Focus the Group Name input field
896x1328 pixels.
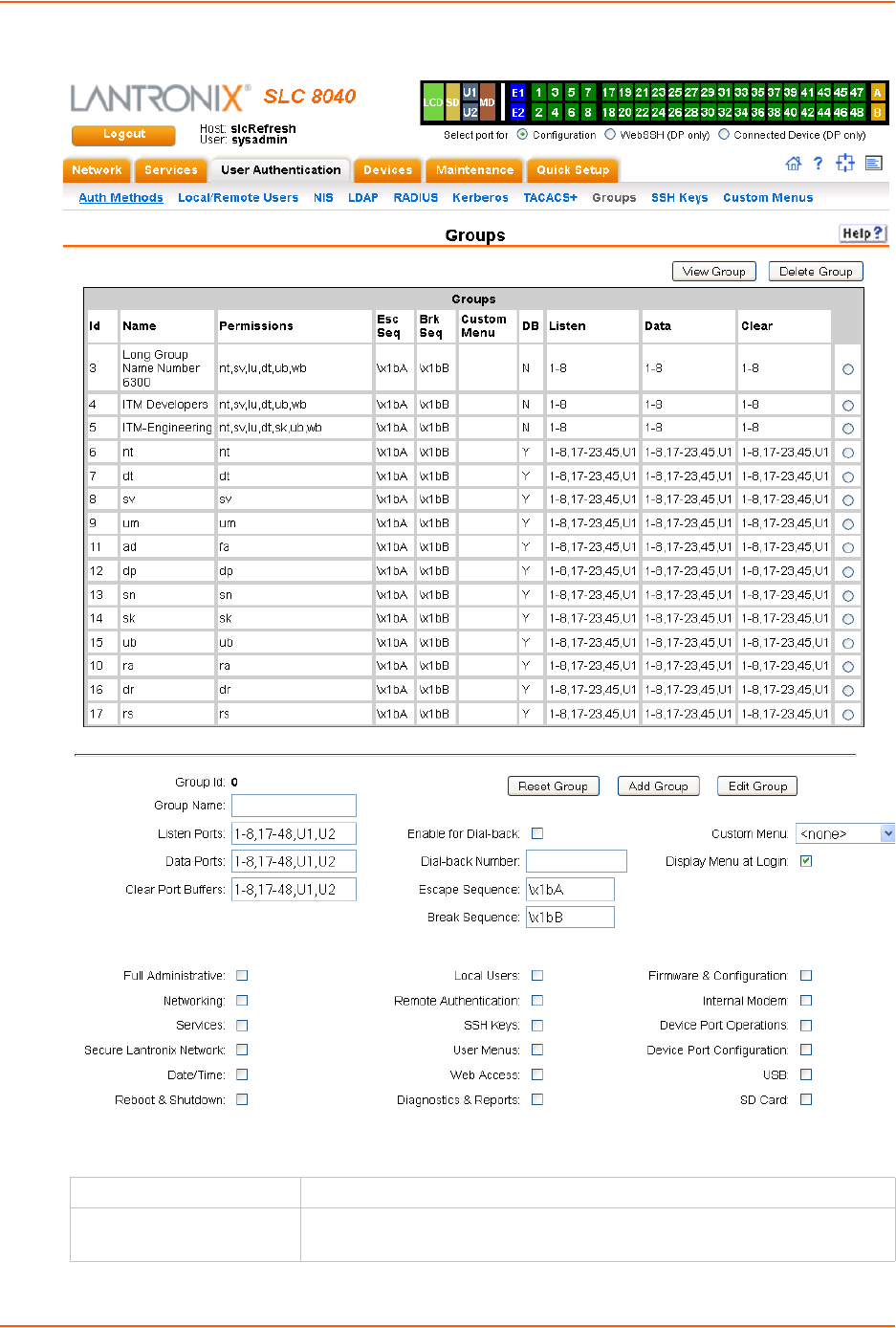294,806
